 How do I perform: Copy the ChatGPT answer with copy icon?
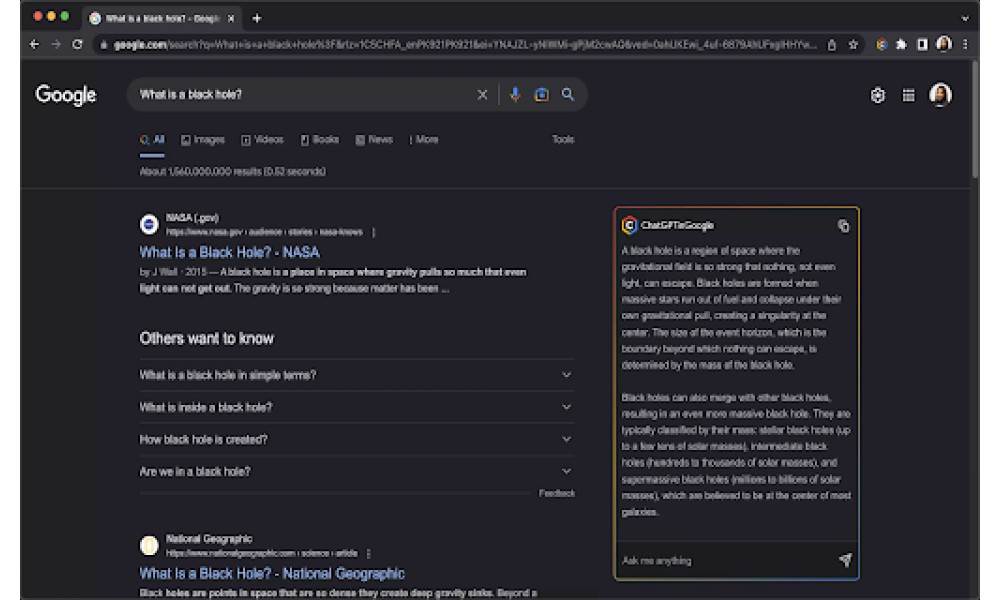point(843,226)
